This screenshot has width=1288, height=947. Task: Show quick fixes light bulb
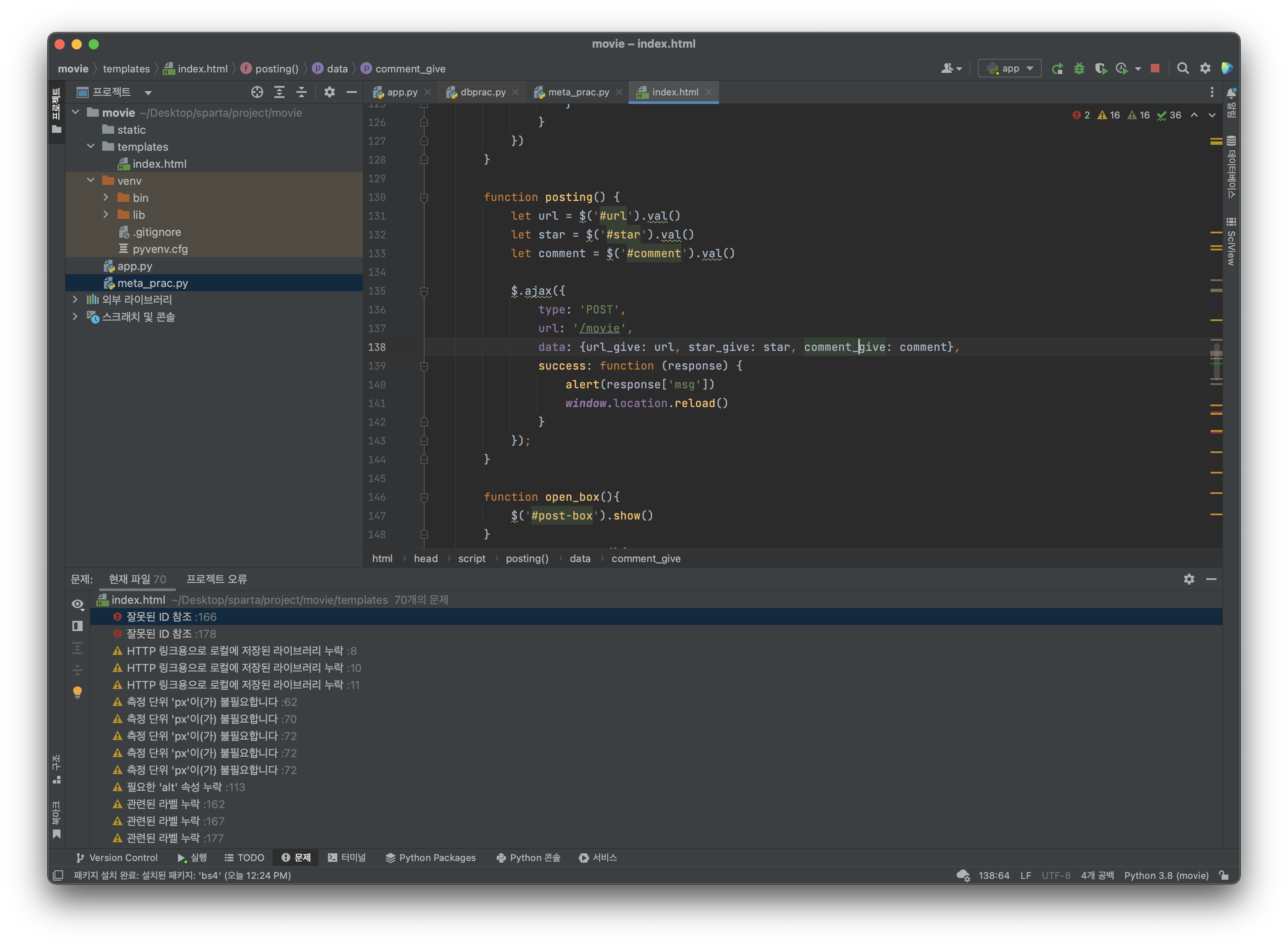coord(78,692)
